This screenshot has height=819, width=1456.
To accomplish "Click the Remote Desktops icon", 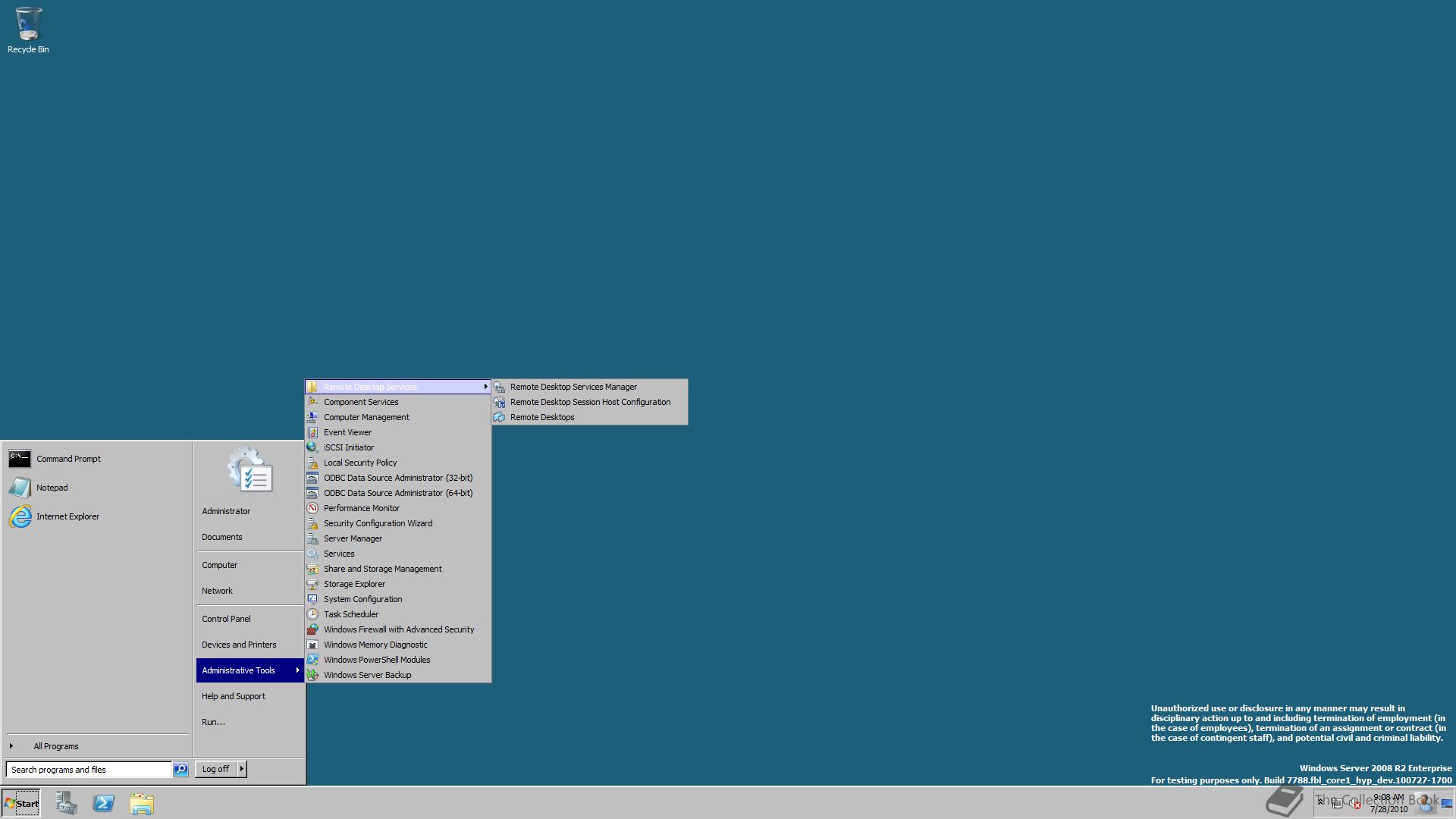I will coord(499,417).
